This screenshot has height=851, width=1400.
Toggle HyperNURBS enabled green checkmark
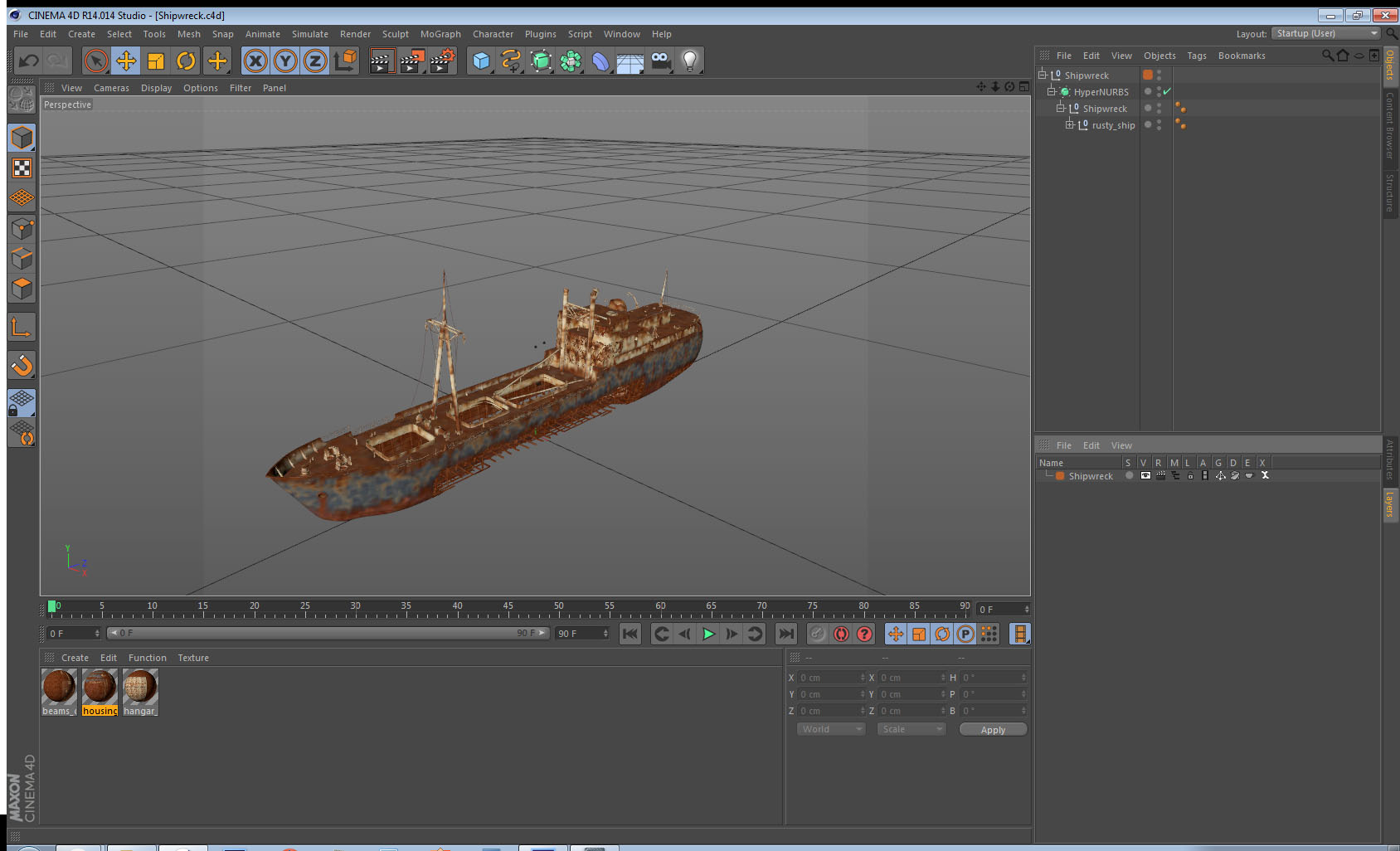click(x=1167, y=91)
